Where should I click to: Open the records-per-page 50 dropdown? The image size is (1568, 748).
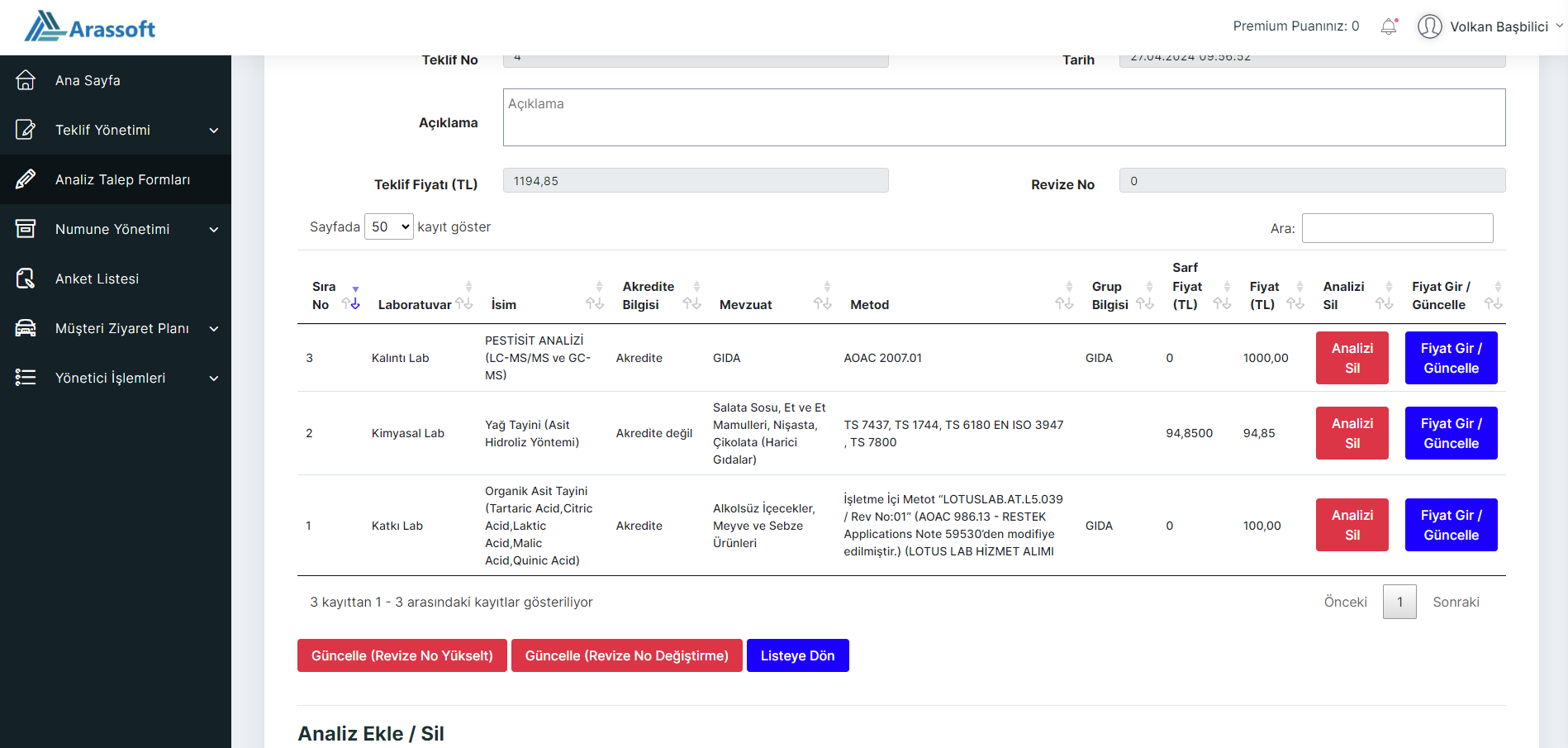[389, 226]
